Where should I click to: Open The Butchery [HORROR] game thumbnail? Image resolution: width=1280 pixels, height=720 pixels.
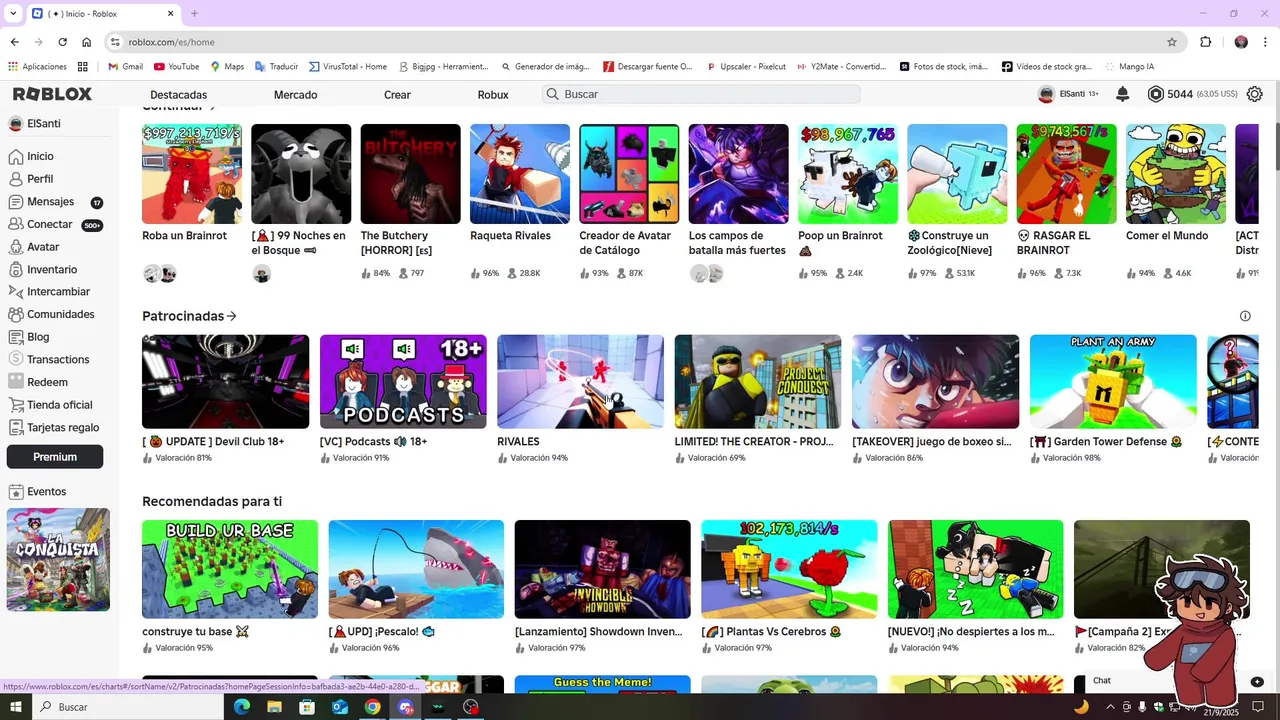tap(411, 174)
